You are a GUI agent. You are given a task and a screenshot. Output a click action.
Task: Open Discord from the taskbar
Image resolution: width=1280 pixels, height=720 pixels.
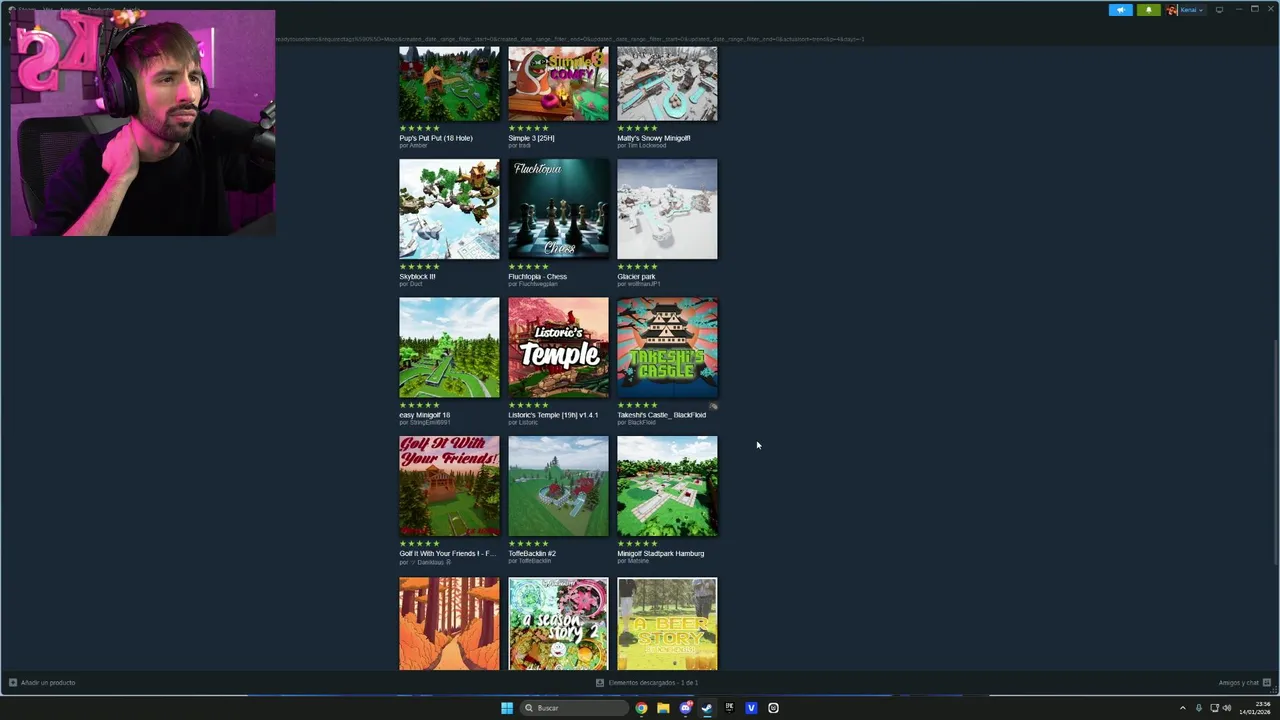pos(685,708)
